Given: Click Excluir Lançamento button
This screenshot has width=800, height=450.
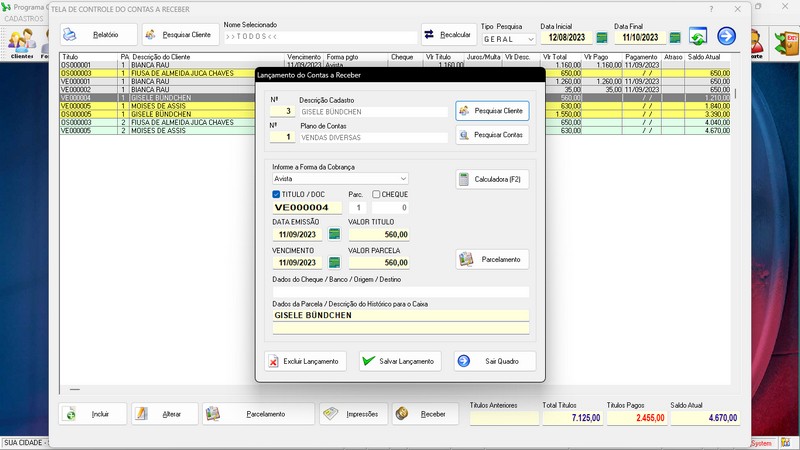Looking at the screenshot, I should [x=304, y=361].
